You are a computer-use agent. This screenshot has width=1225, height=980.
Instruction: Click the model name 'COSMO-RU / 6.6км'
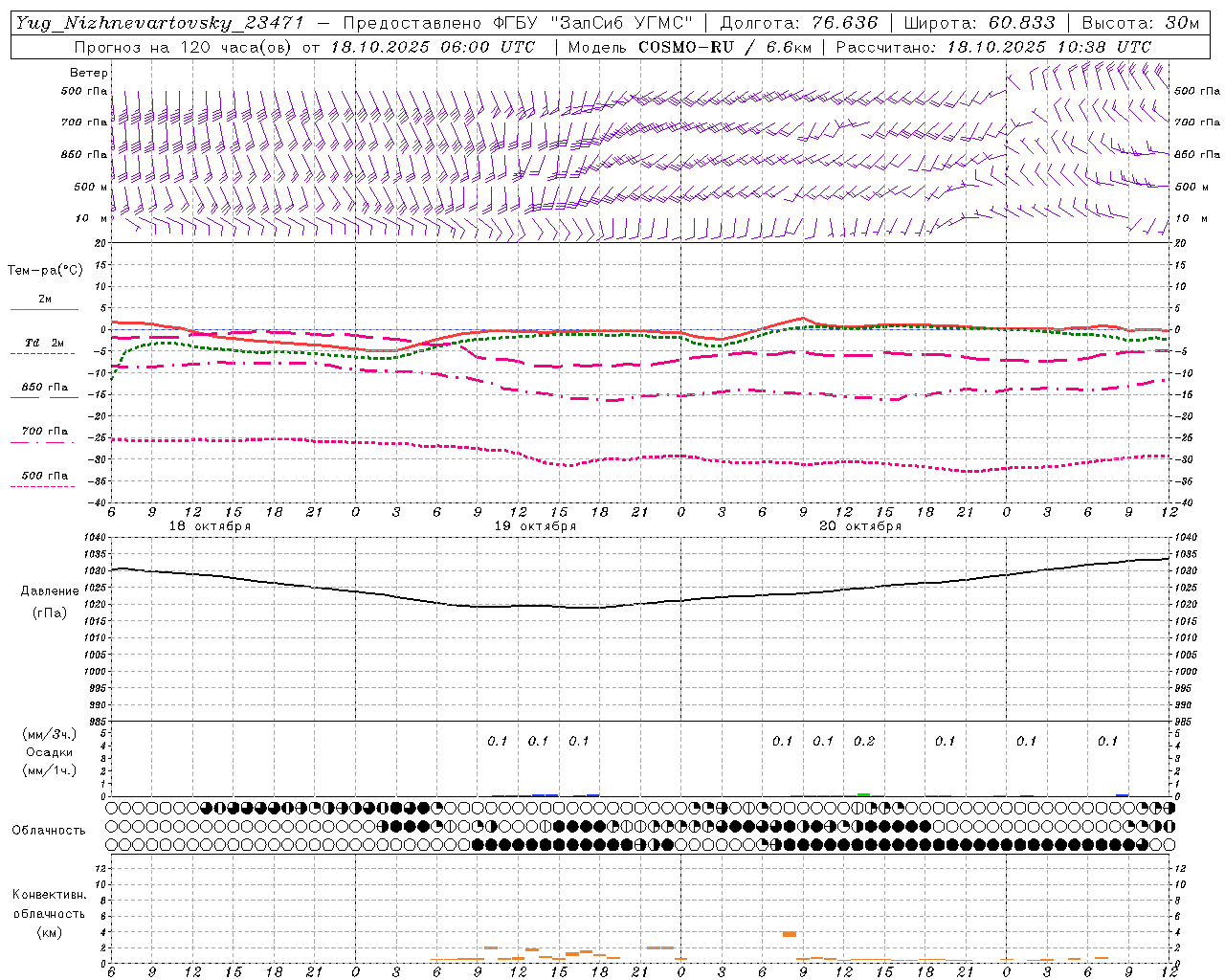(x=724, y=47)
